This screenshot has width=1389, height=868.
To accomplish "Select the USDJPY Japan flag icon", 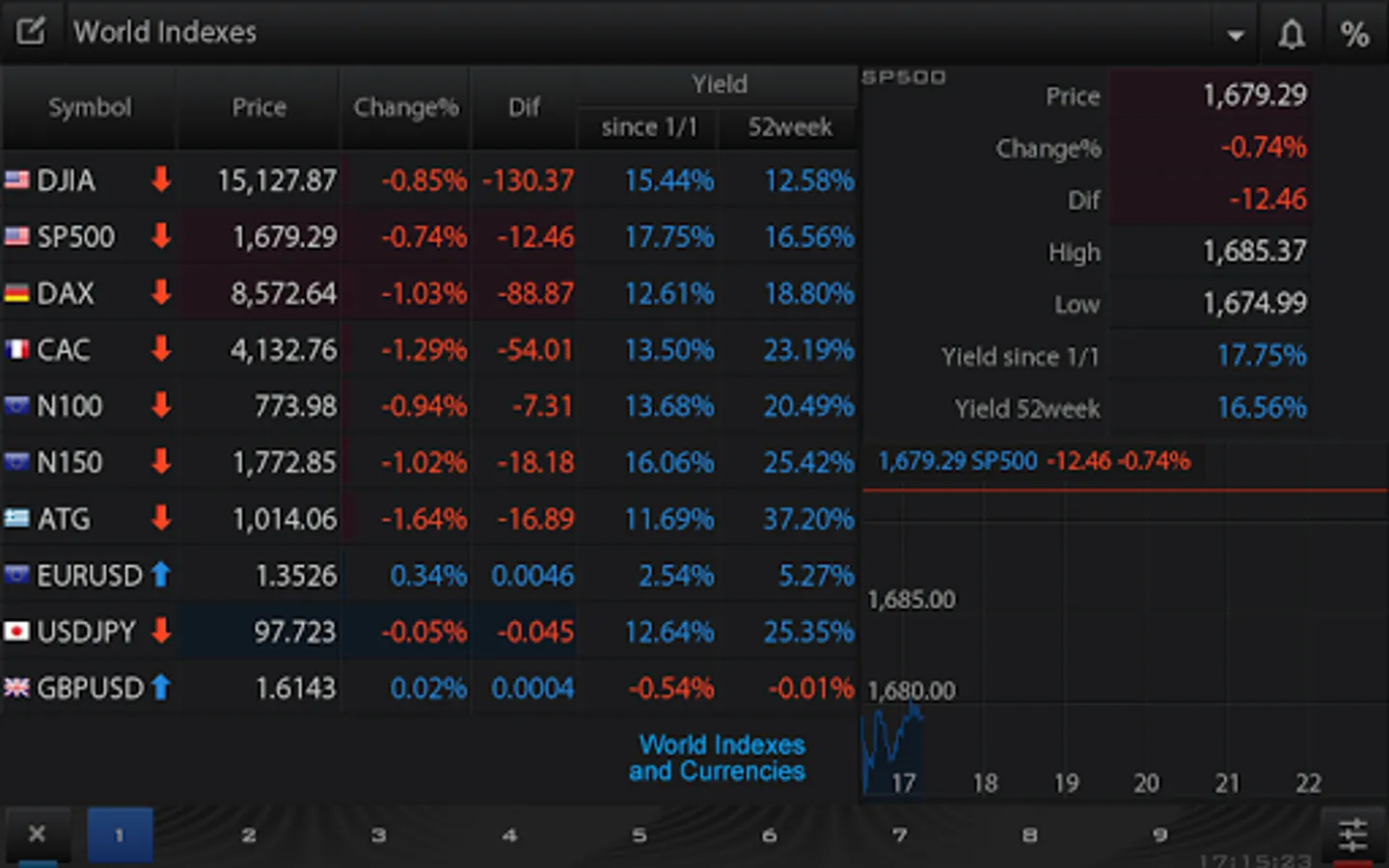I will click(x=17, y=632).
